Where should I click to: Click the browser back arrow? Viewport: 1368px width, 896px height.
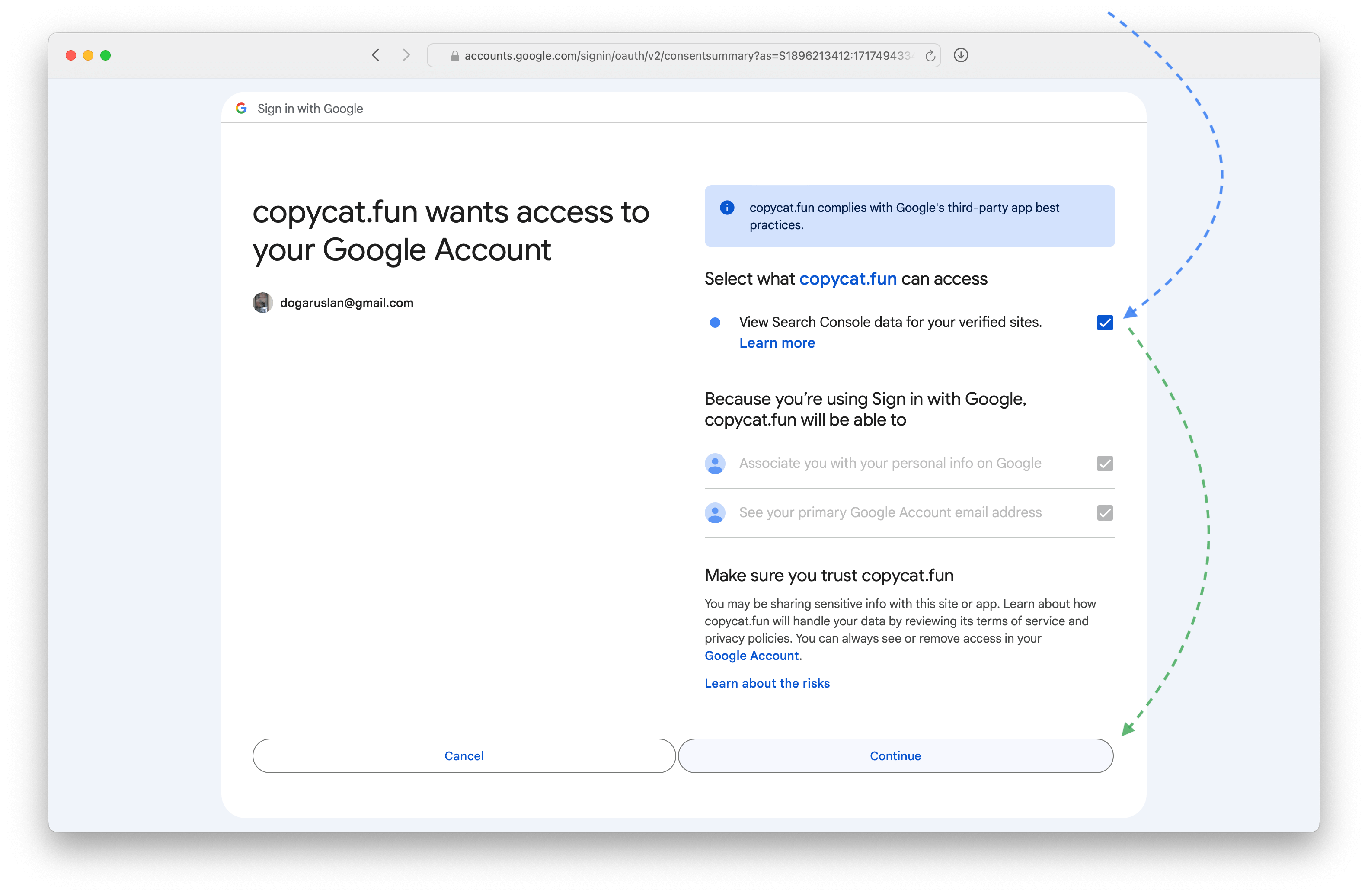[375, 55]
